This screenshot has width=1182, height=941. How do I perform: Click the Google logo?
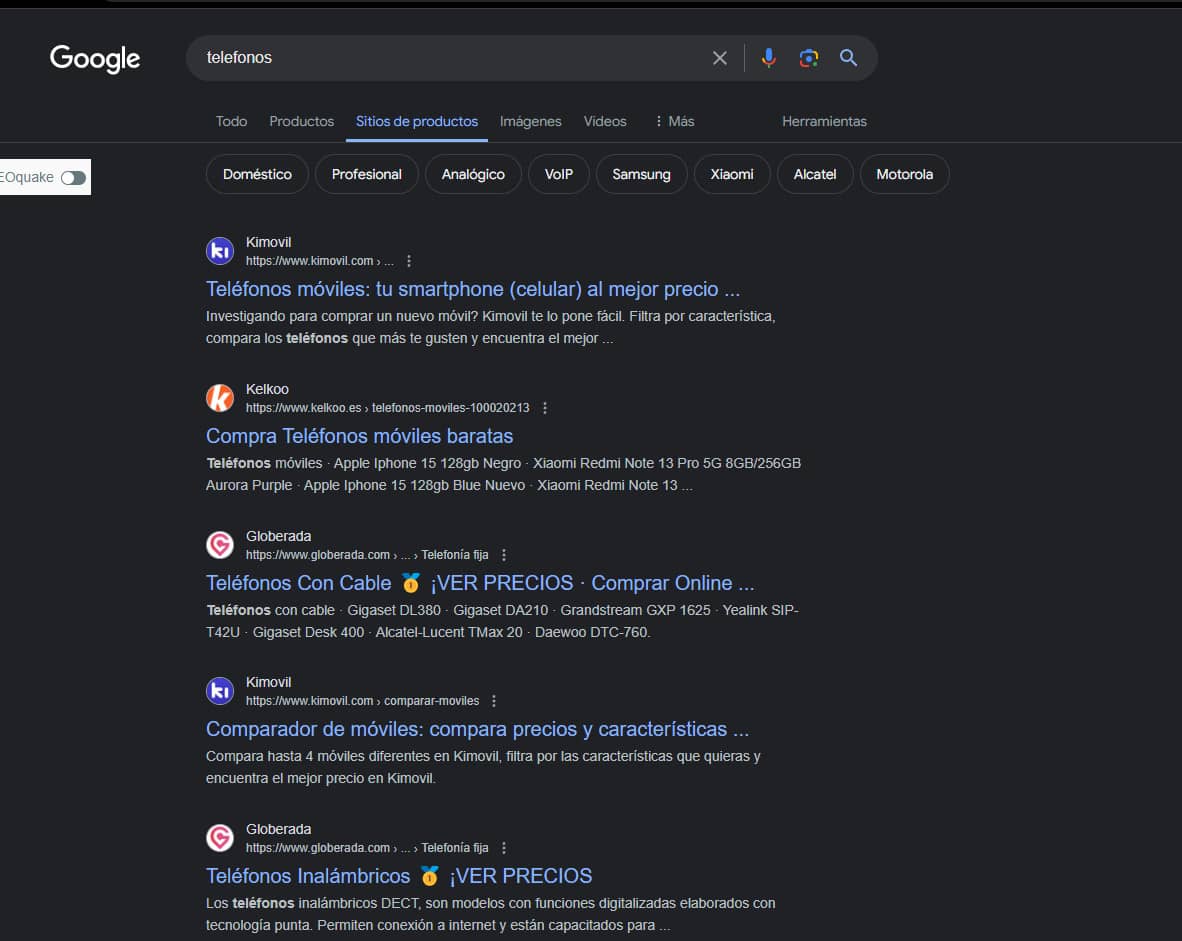[x=95, y=58]
